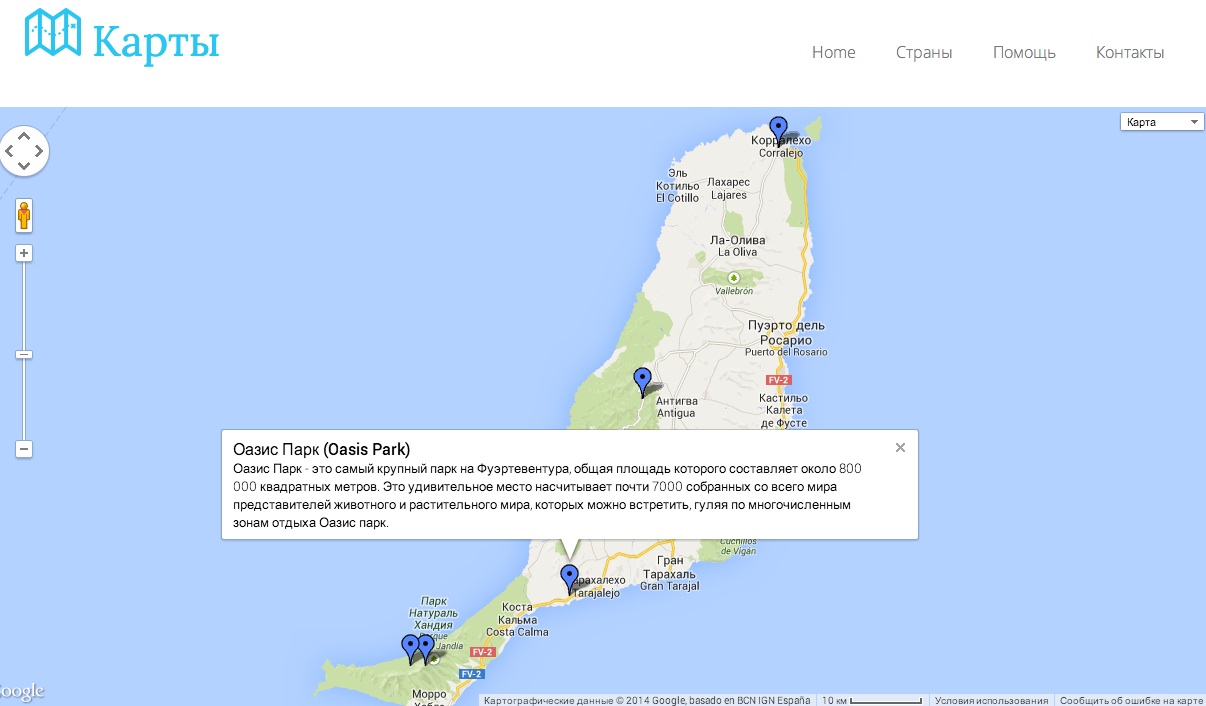Viewport: 1206px width, 706px height.
Task: Click the zoom slider handle
Action: (x=24, y=354)
